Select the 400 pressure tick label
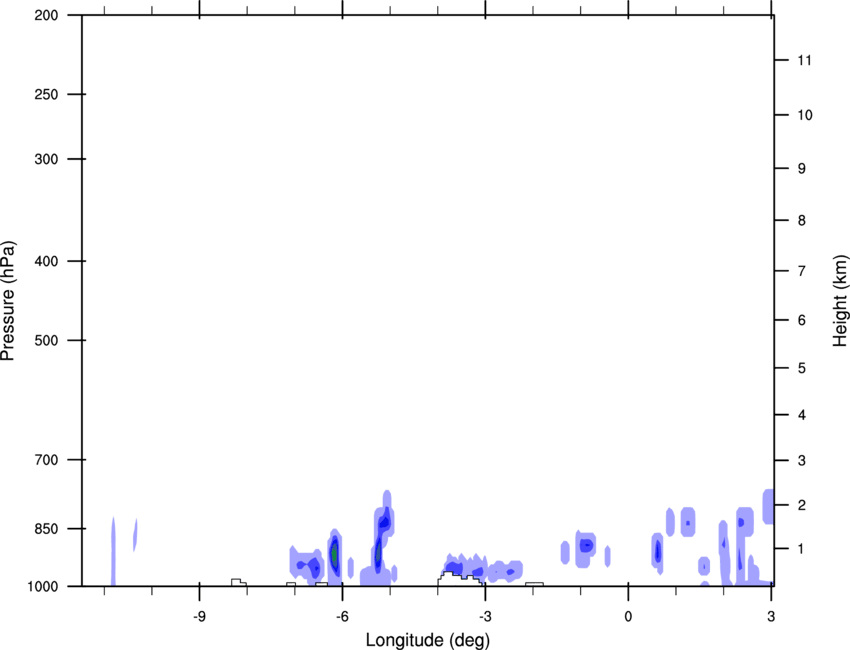Viewport: 850px width, 650px height. [x=46, y=261]
